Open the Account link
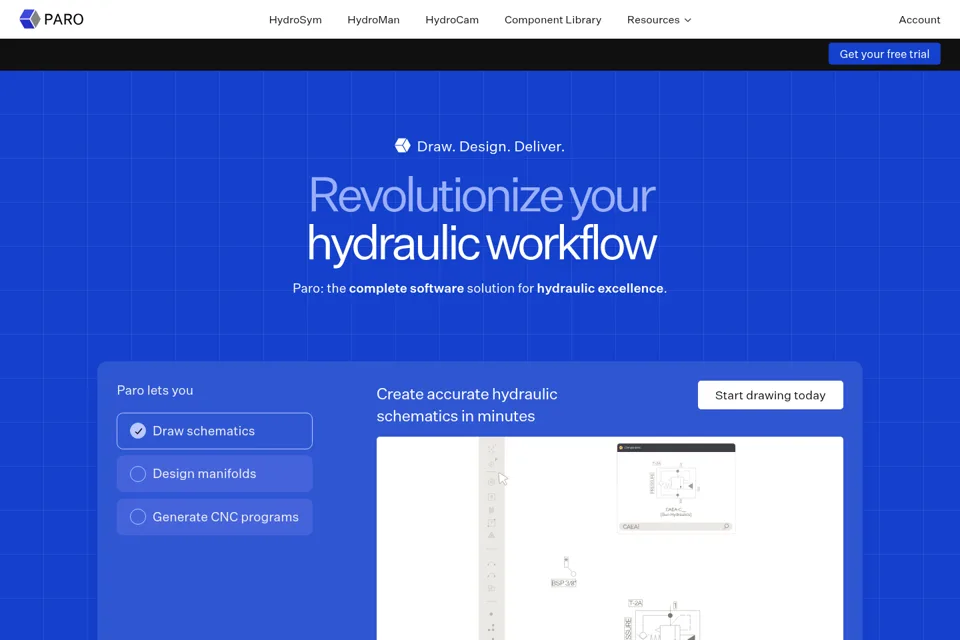The width and height of the screenshot is (960, 640). (x=919, y=20)
